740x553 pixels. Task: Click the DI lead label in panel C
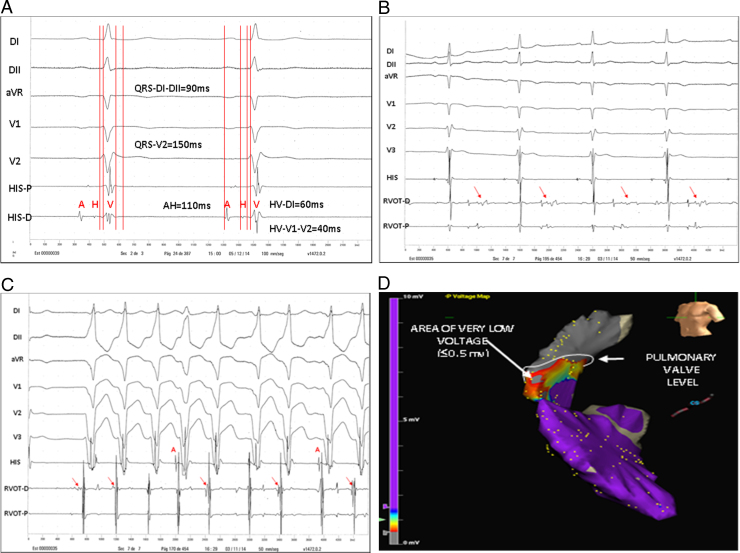(17, 311)
